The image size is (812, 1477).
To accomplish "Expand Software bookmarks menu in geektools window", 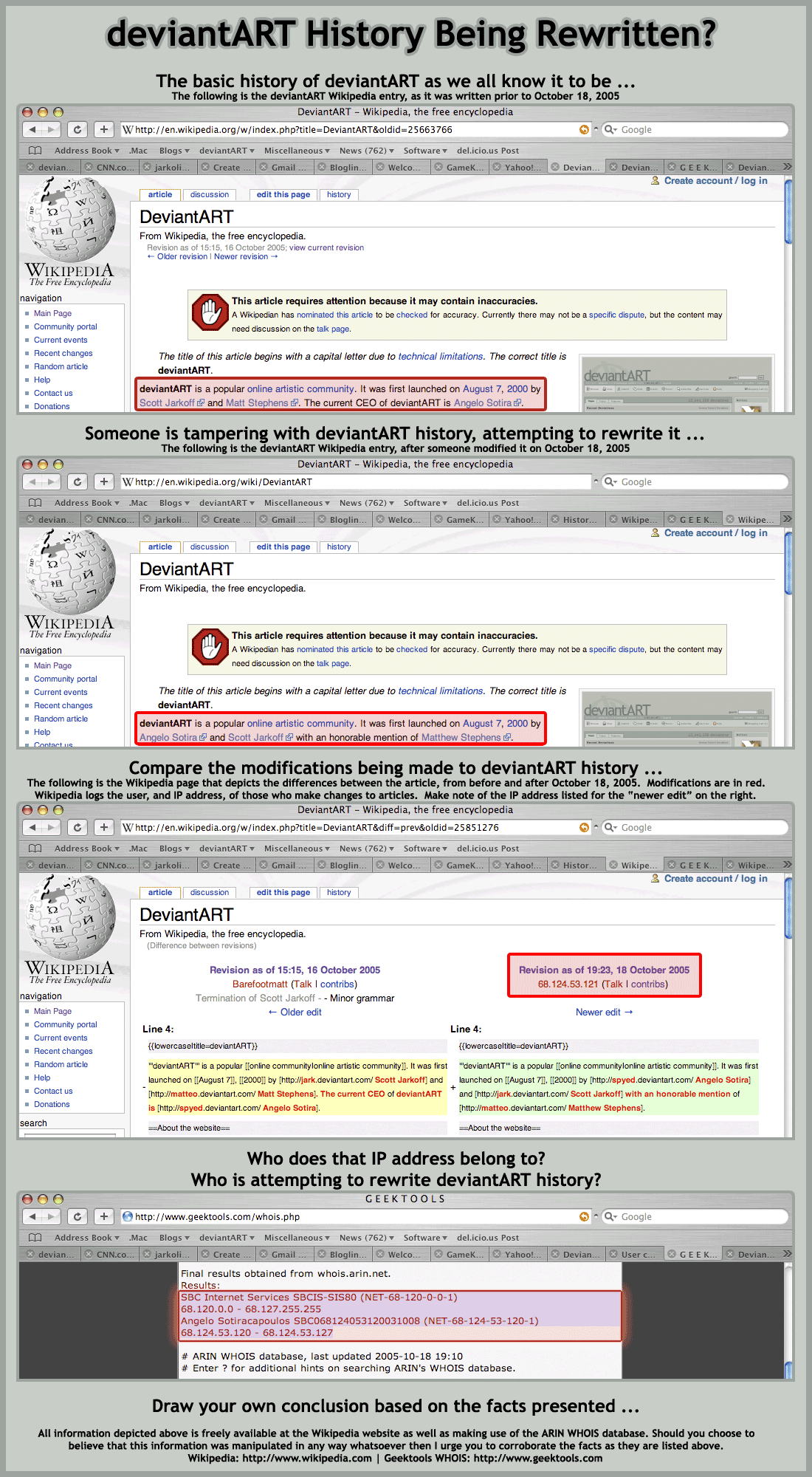I will pos(425,1238).
